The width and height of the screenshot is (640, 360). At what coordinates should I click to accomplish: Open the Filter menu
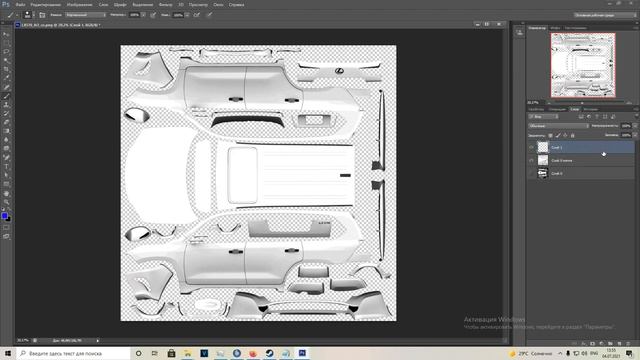(x=165, y=4)
